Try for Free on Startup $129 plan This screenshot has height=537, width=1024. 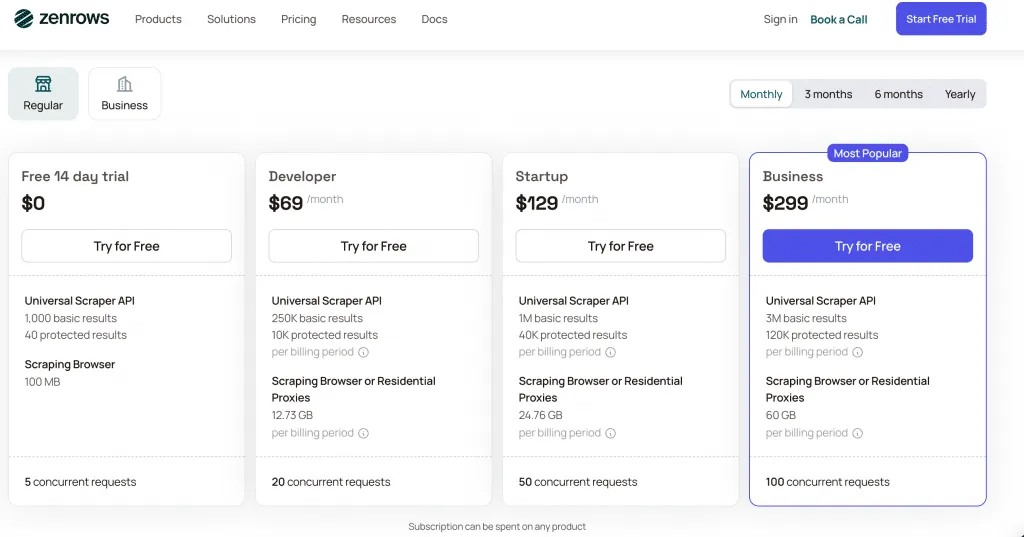tap(620, 246)
